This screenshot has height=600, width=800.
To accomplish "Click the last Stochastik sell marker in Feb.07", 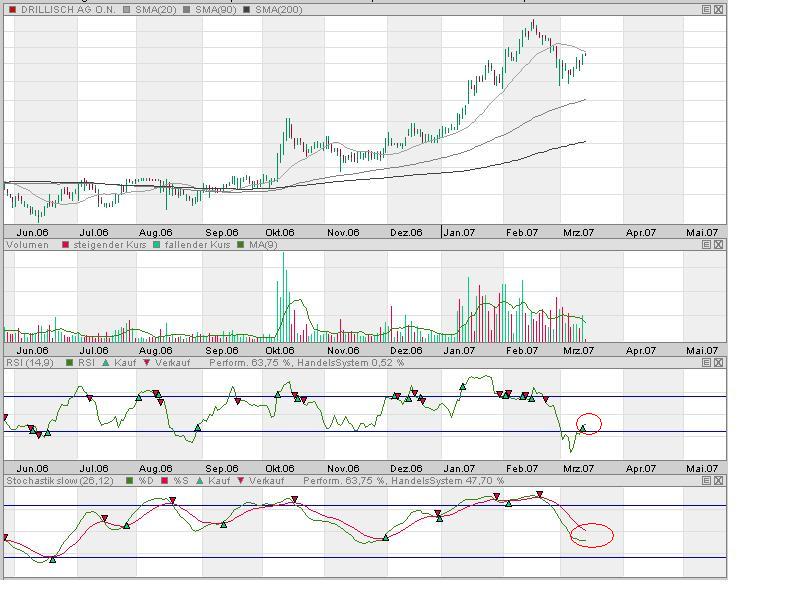I will pyautogui.click(x=539, y=494).
